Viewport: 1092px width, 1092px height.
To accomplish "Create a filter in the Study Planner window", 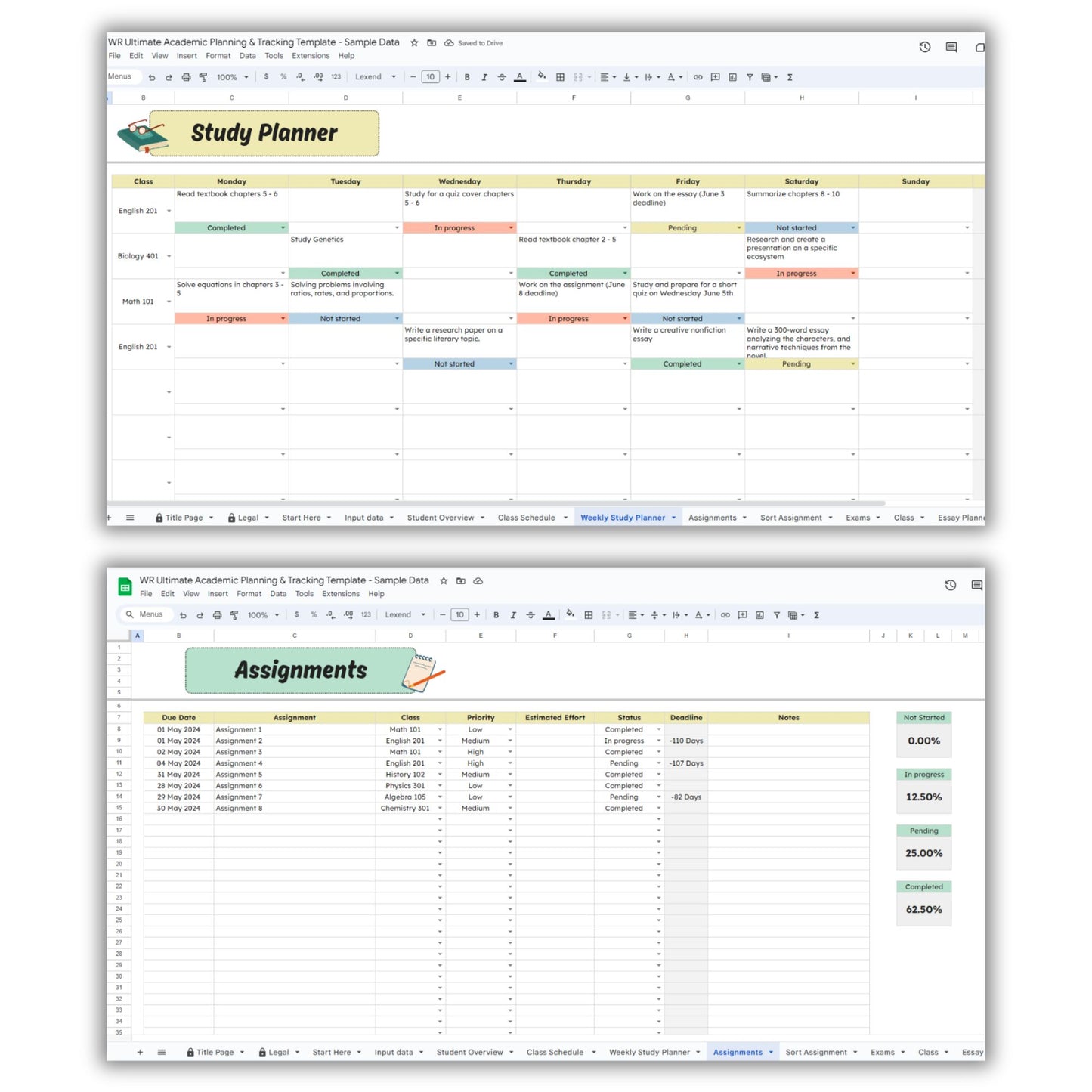I will 750,77.
